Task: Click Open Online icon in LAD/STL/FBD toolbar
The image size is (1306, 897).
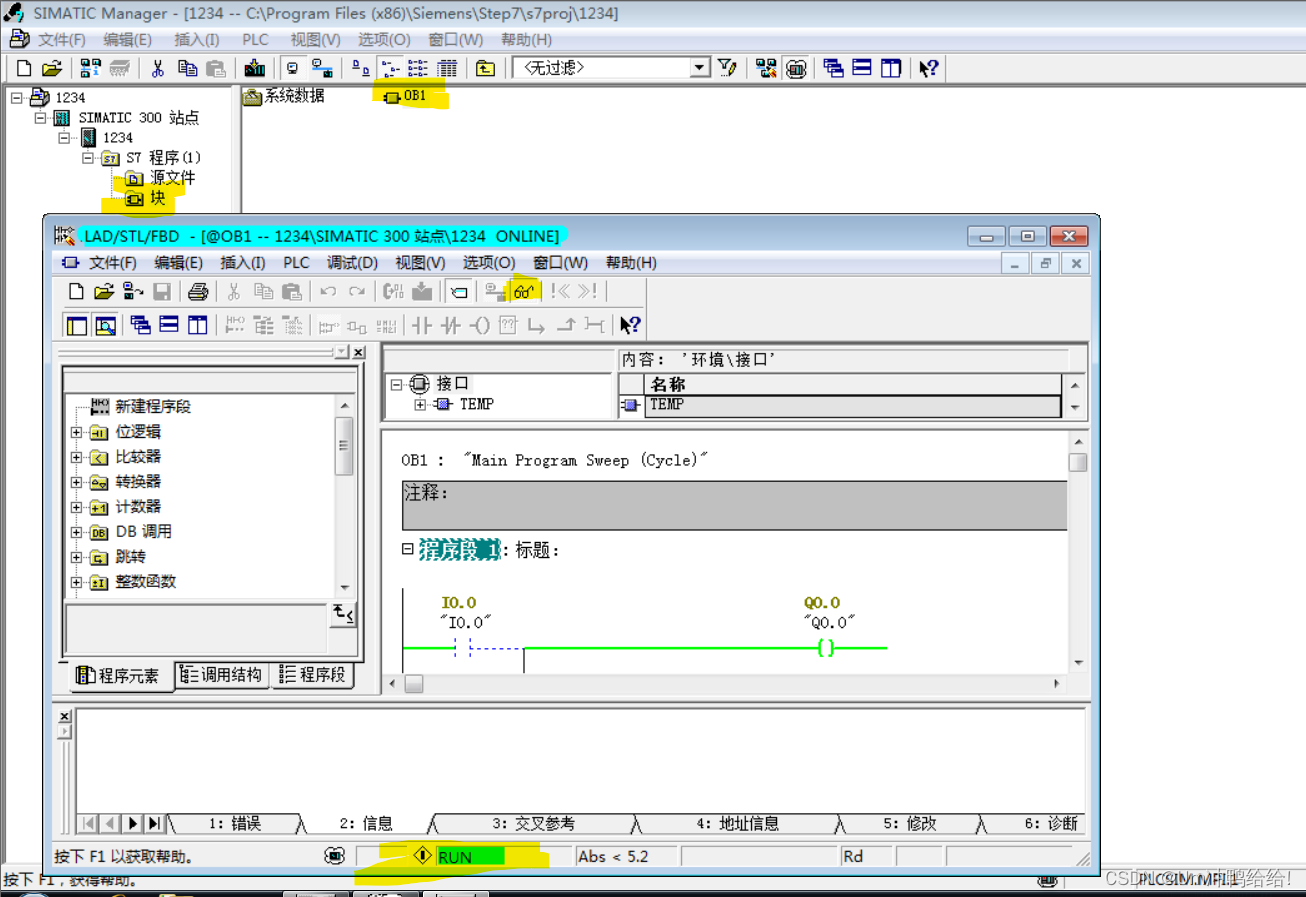Action: (133, 291)
